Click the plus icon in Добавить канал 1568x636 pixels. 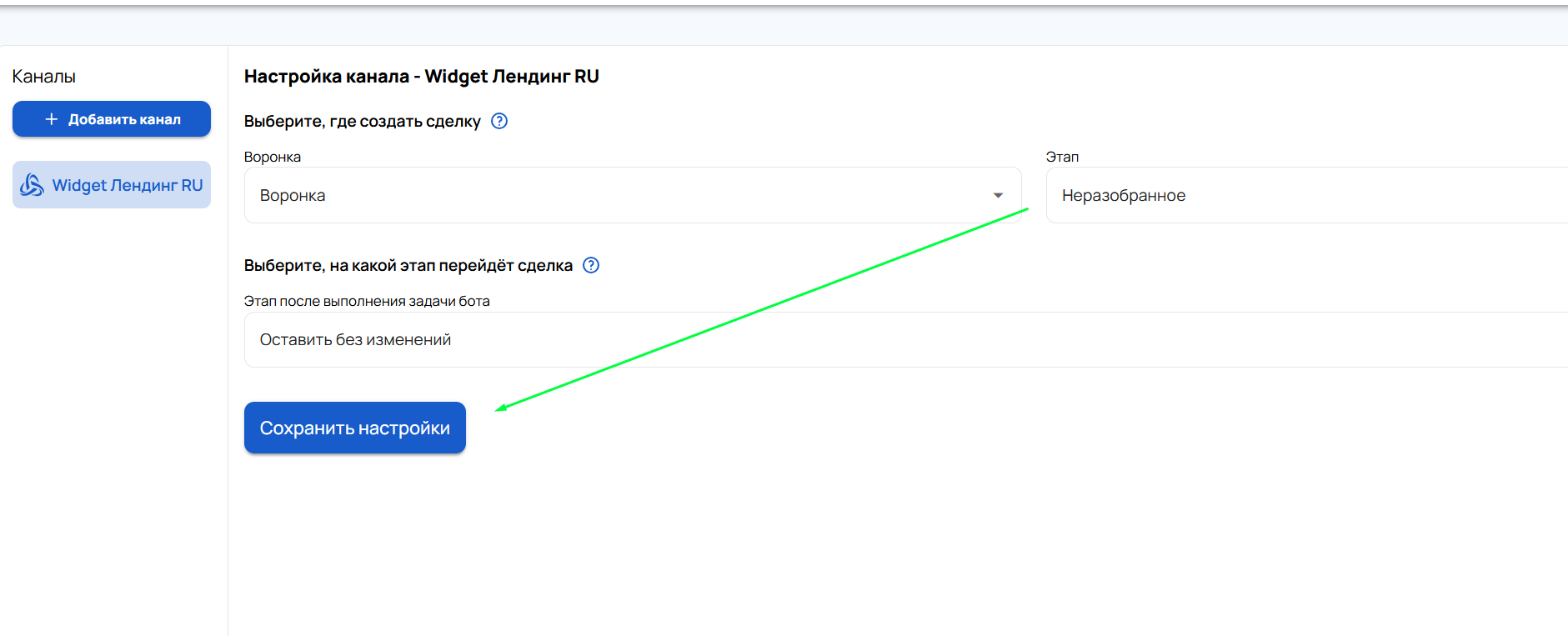pos(52,119)
